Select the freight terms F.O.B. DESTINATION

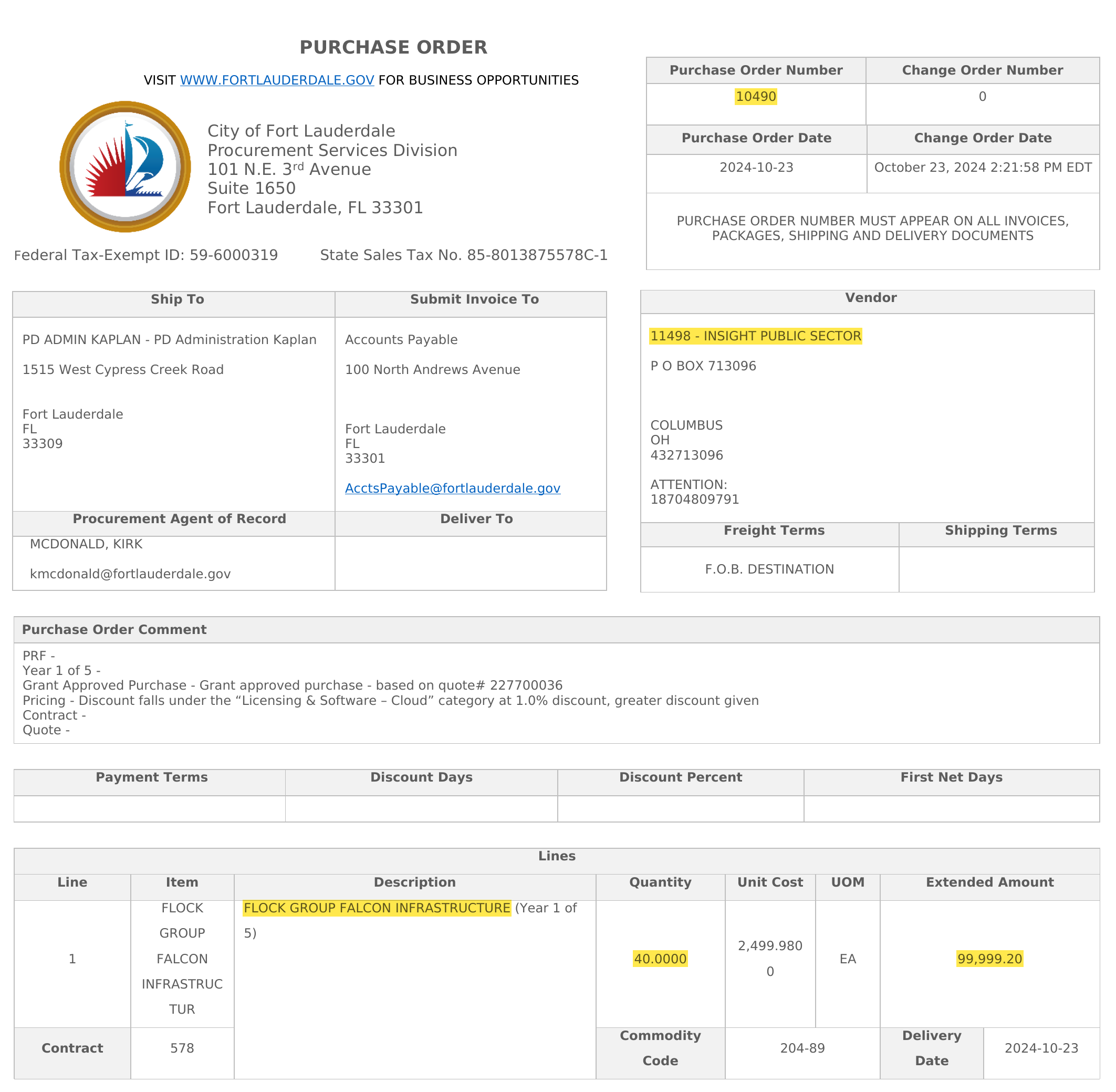[x=769, y=569]
